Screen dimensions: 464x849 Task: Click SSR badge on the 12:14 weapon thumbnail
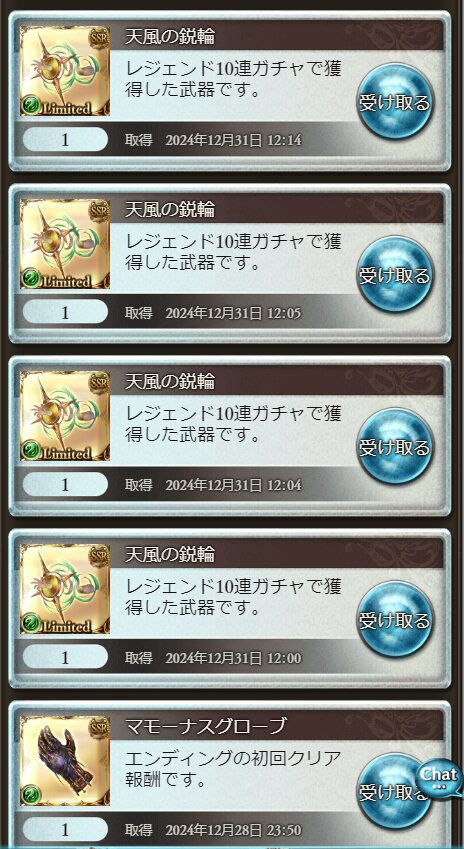point(99,37)
